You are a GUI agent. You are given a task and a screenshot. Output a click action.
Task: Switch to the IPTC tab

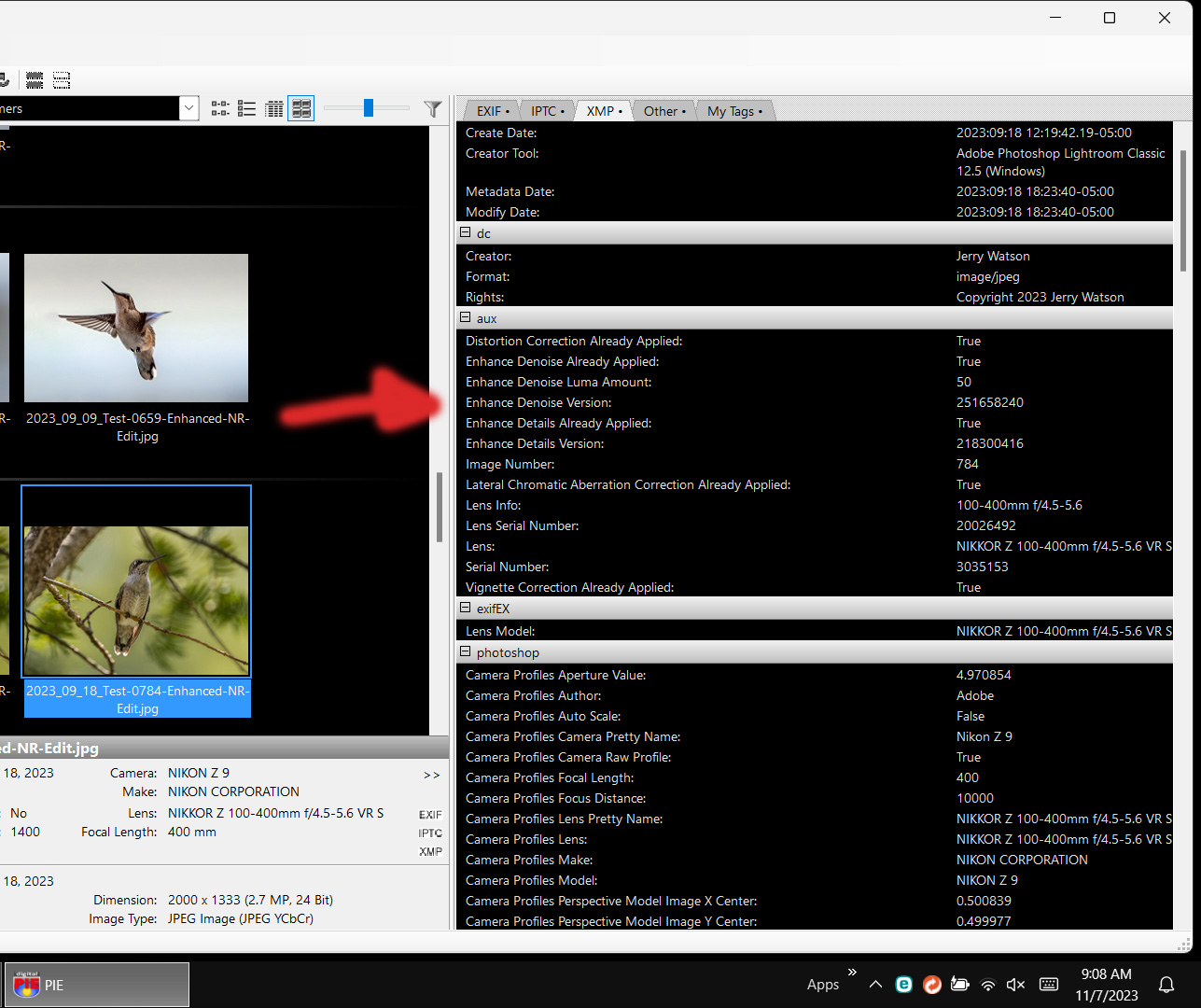pos(547,111)
